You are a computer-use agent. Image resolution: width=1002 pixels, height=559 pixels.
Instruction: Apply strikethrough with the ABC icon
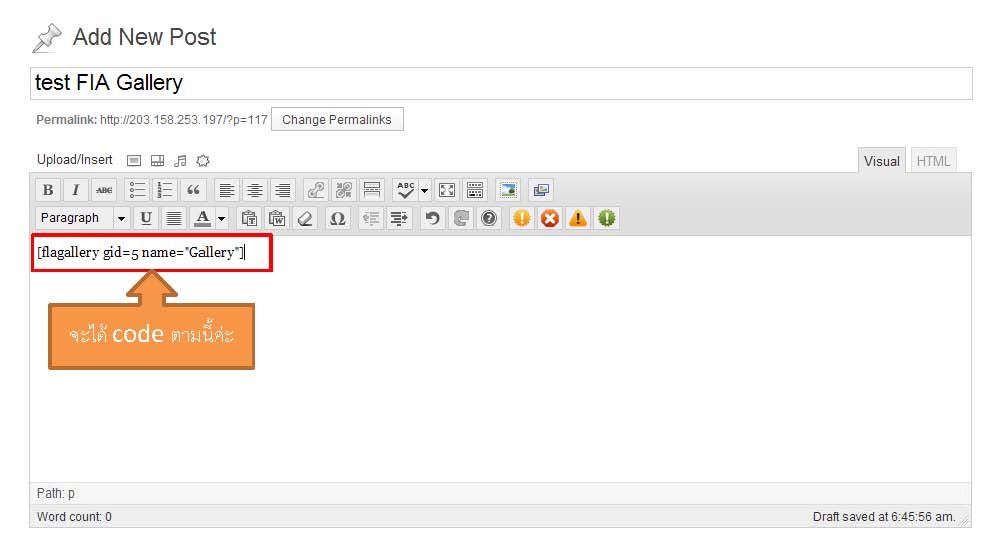(x=104, y=190)
